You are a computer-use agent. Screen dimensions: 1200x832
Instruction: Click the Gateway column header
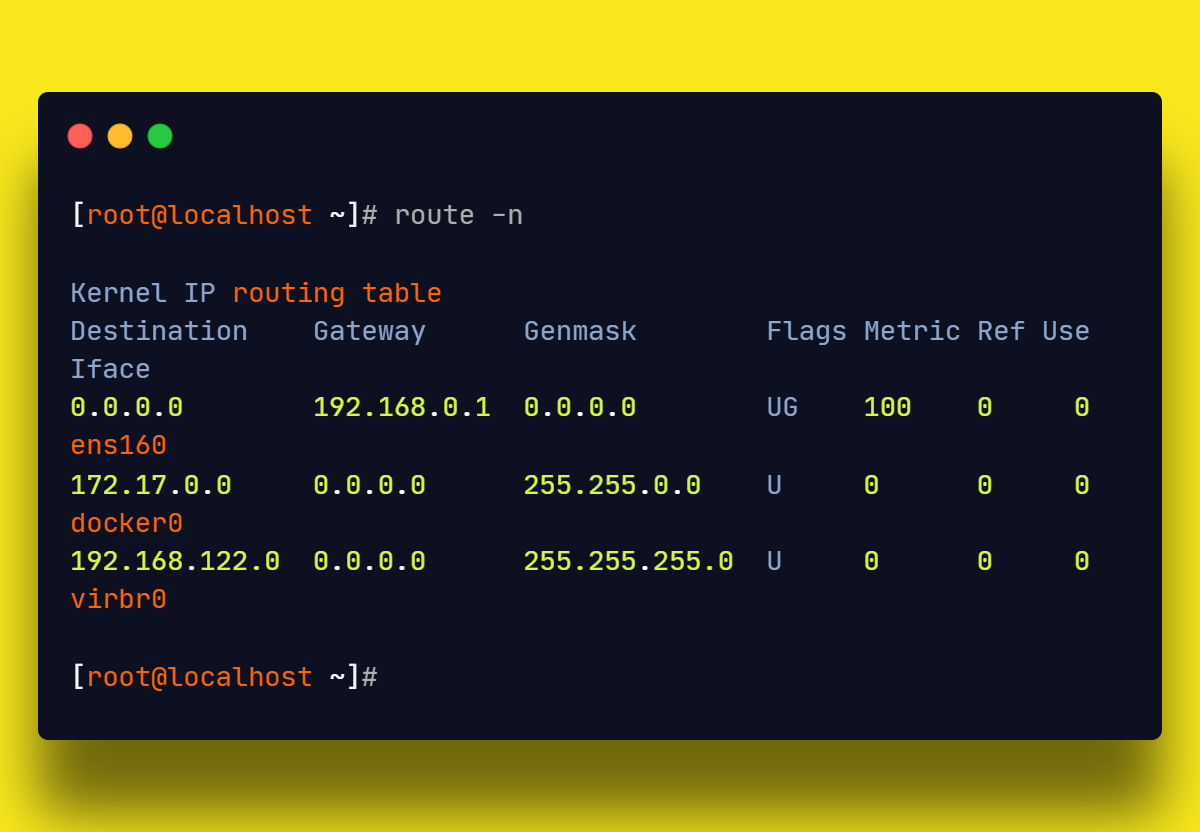point(369,330)
